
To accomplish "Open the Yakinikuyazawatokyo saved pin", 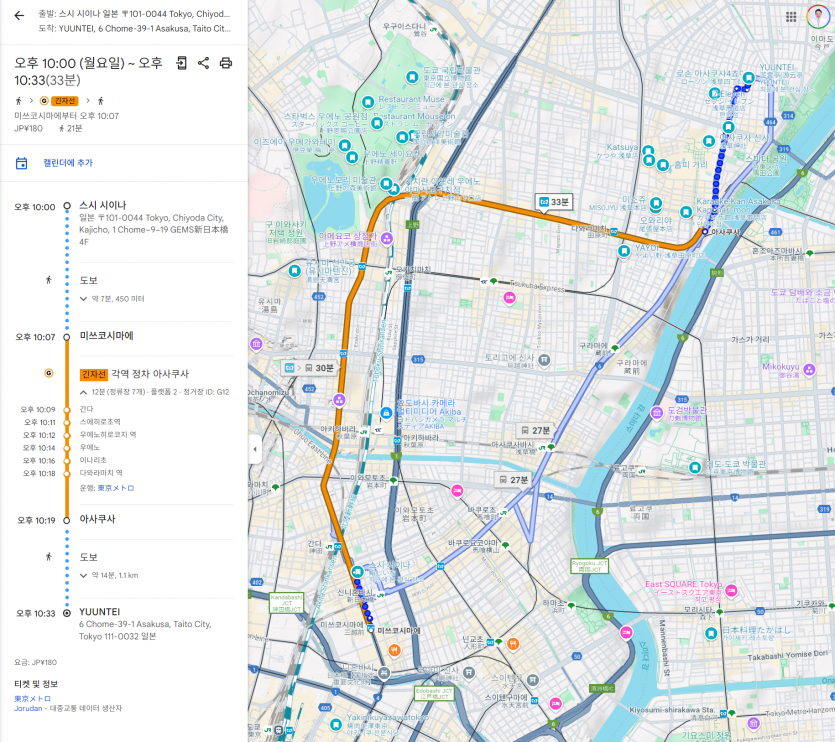I will point(335,724).
